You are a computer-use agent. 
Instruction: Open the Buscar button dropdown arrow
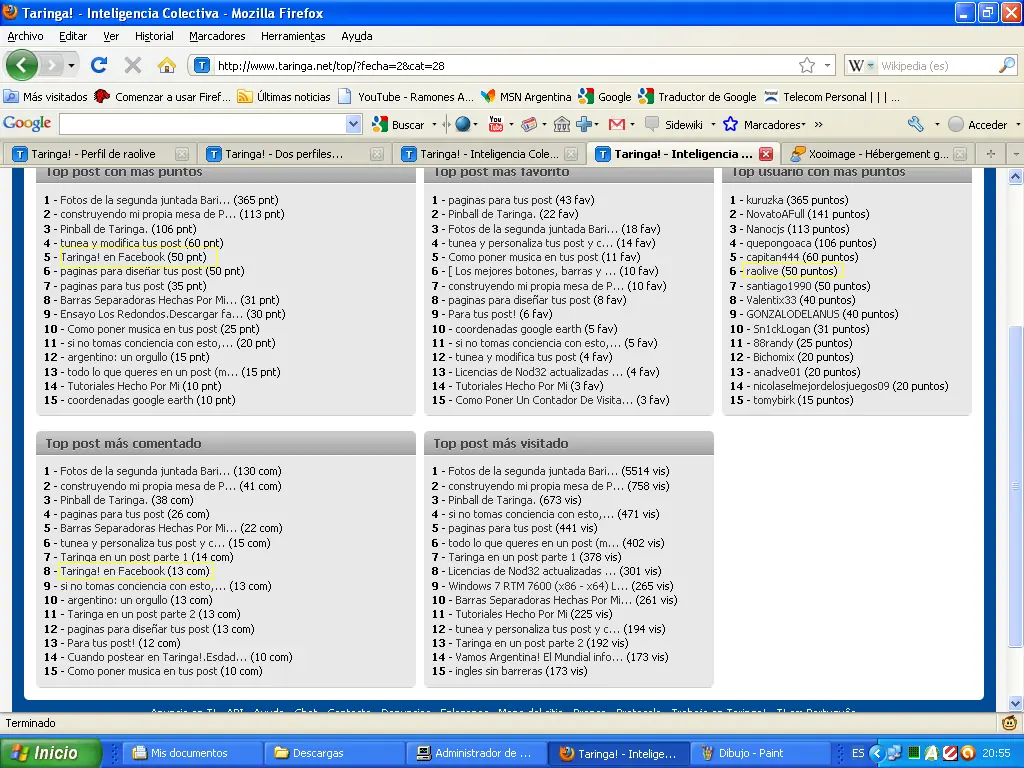coord(433,124)
